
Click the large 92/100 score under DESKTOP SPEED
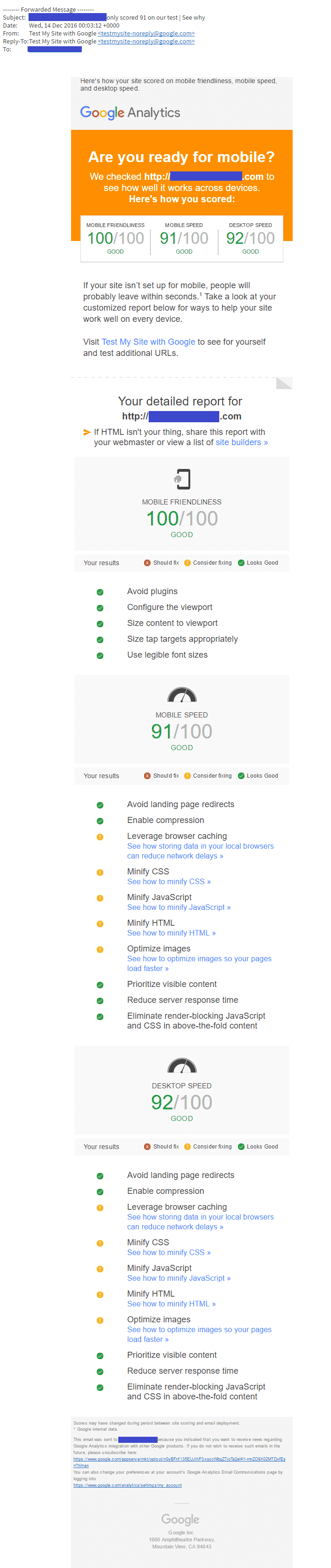182,1102
